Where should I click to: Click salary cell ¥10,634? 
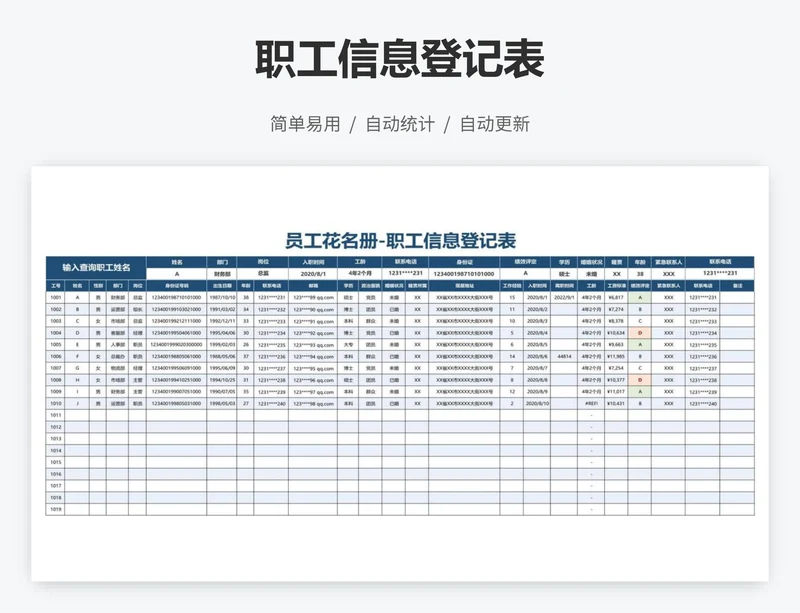[616, 333]
